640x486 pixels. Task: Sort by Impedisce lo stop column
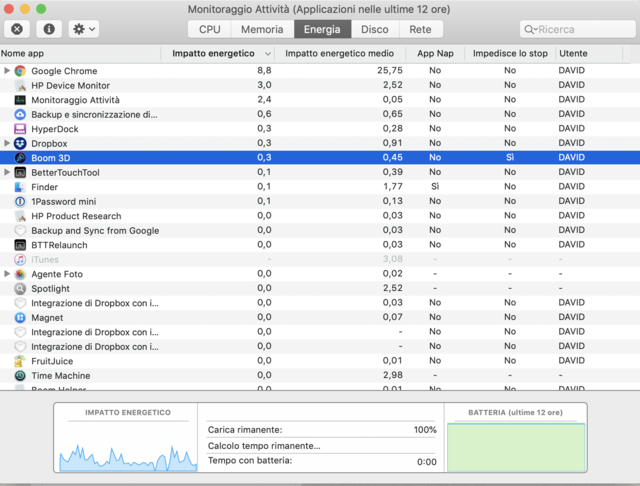(510, 53)
